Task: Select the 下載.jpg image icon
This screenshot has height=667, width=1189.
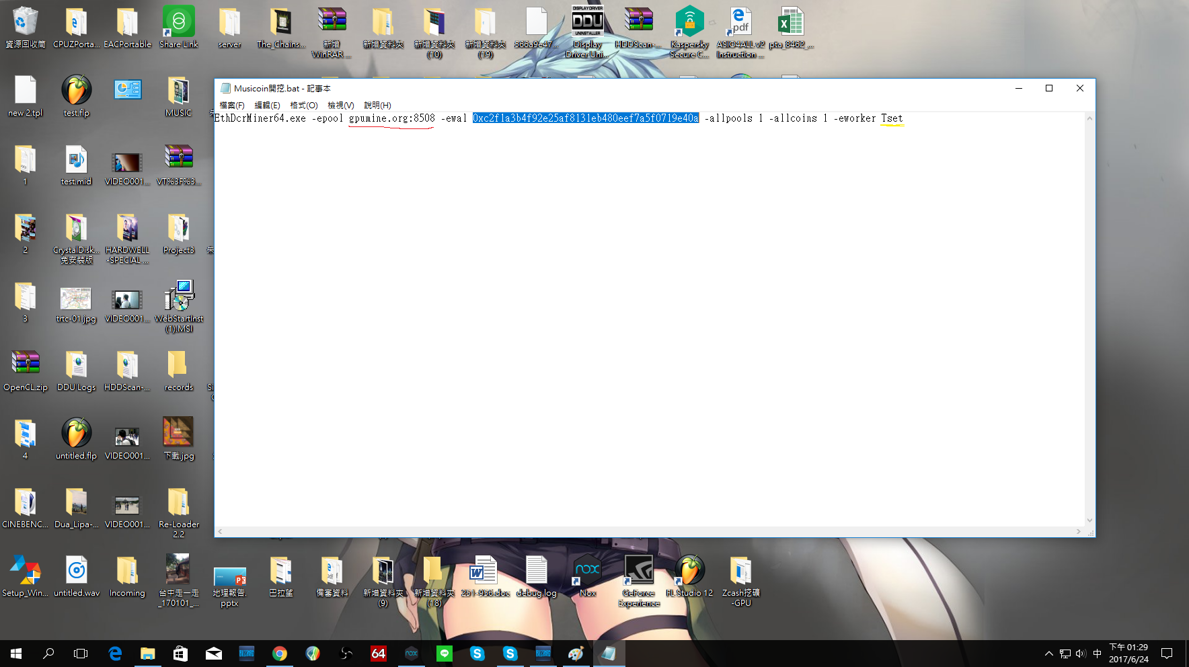Action: click(x=178, y=440)
